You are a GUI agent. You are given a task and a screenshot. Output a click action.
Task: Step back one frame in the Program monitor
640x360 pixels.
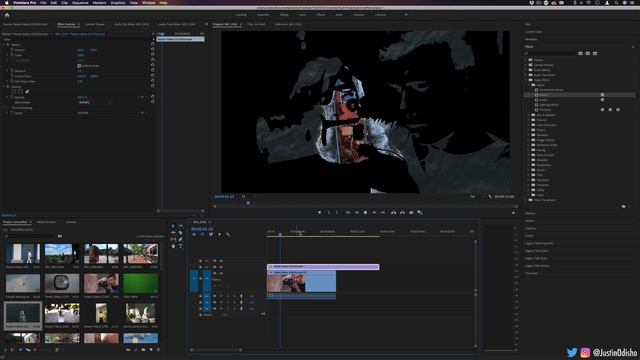pos(356,212)
